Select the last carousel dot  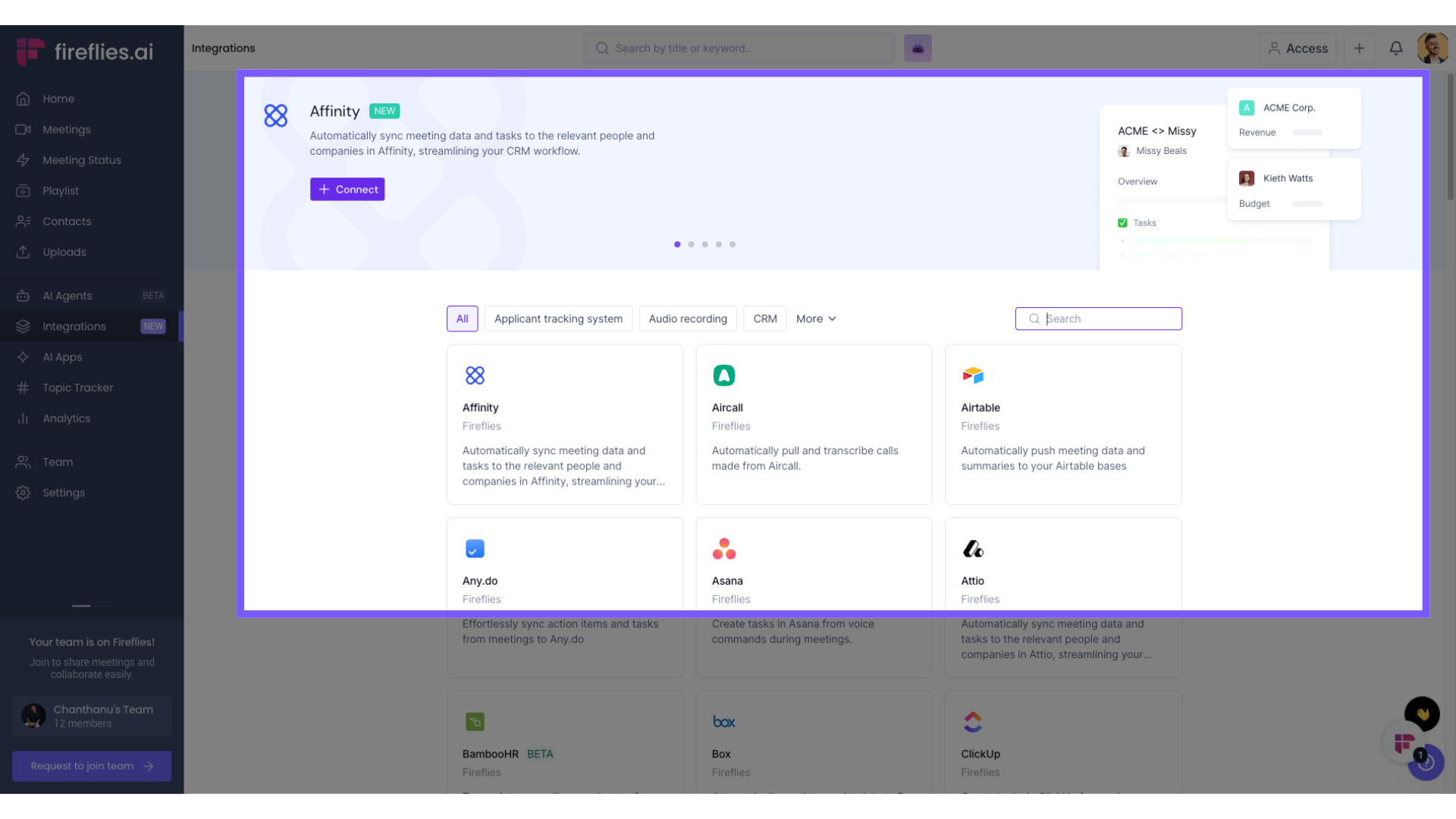point(733,244)
